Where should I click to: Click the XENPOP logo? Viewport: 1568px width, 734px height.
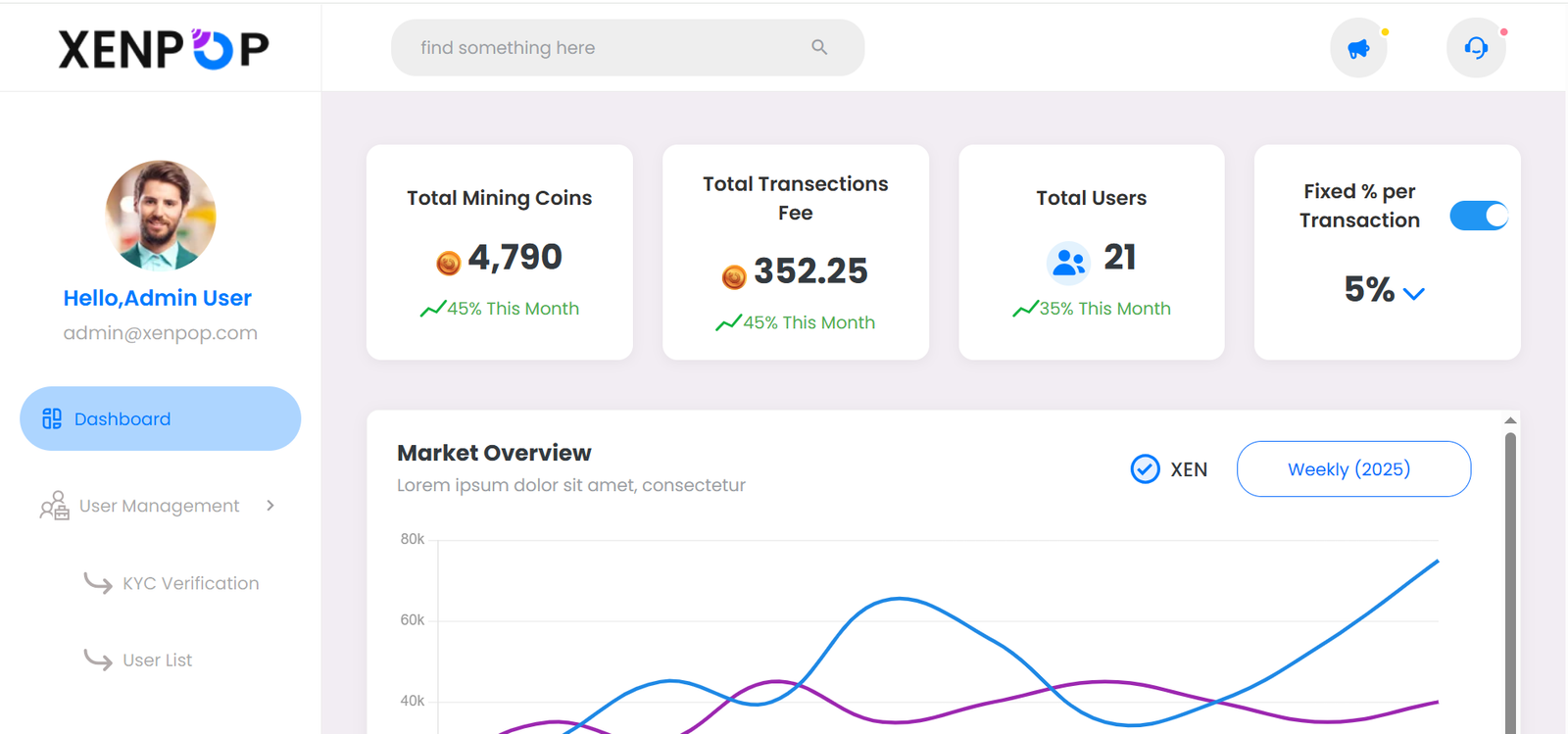click(x=163, y=48)
